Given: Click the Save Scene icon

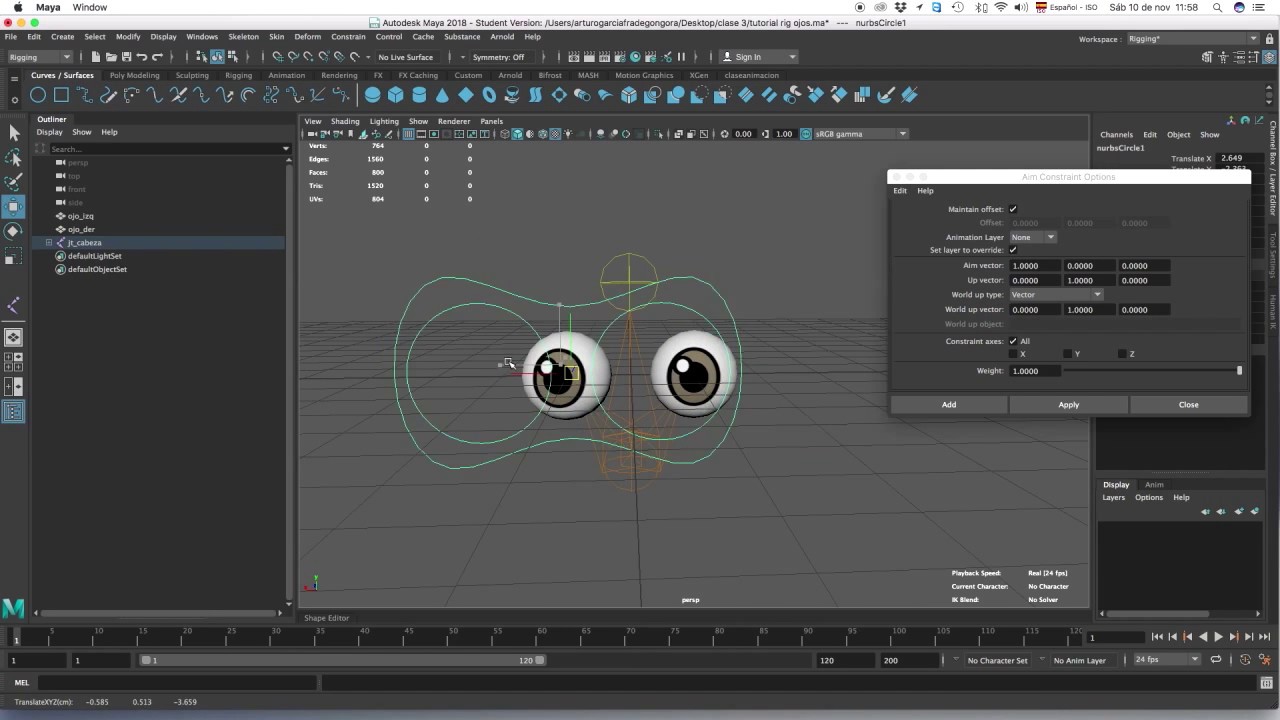Looking at the screenshot, I should 126,57.
